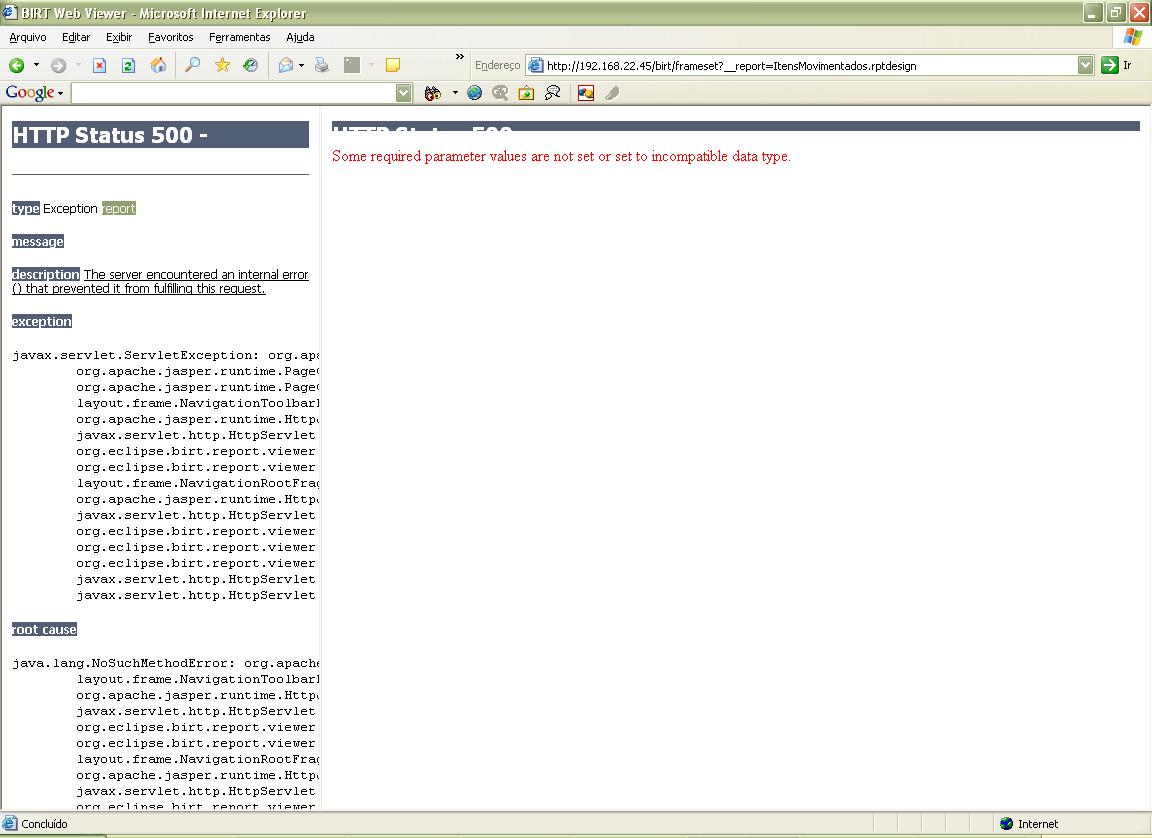Open the Favoritos menu

click(x=170, y=37)
